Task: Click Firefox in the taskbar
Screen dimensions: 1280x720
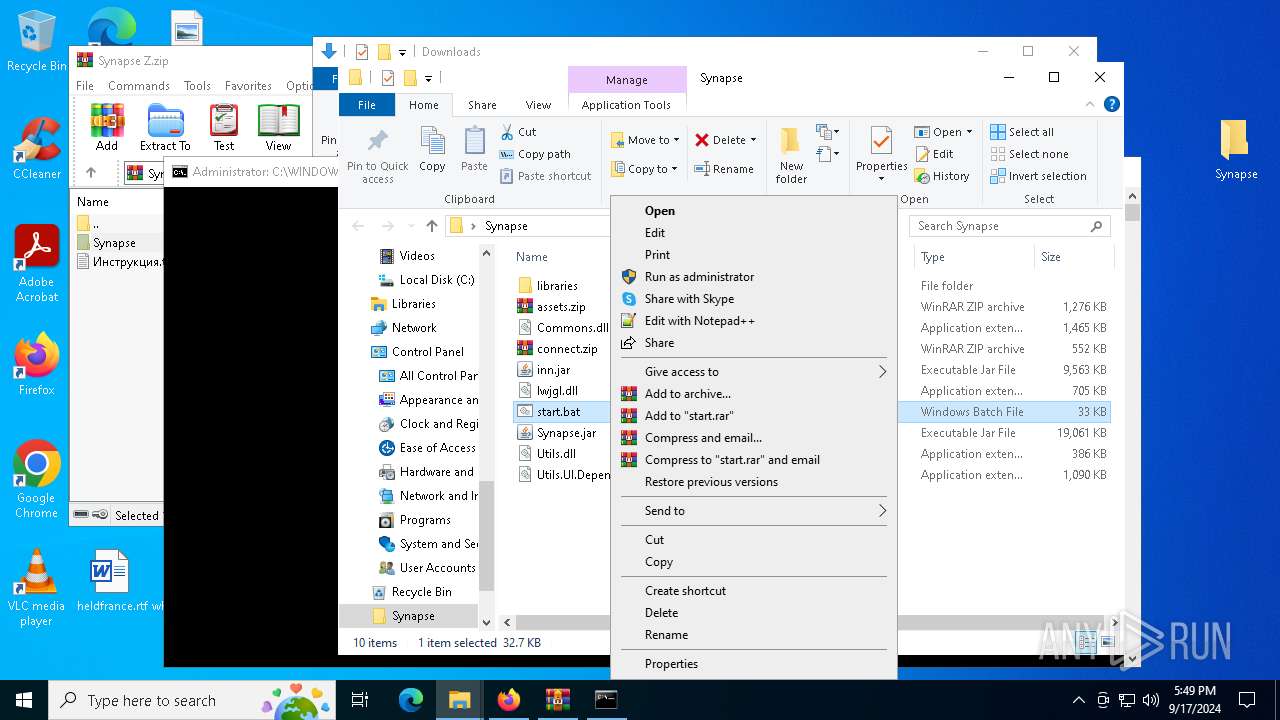Action: tap(509, 700)
